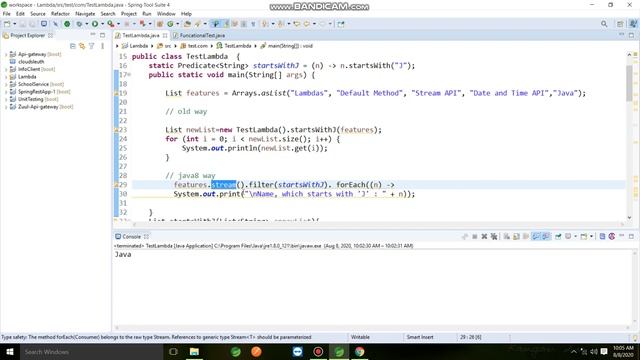Click the Terminate square icon in Console
Viewport: 640px width, 360px height.
coord(475,236)
